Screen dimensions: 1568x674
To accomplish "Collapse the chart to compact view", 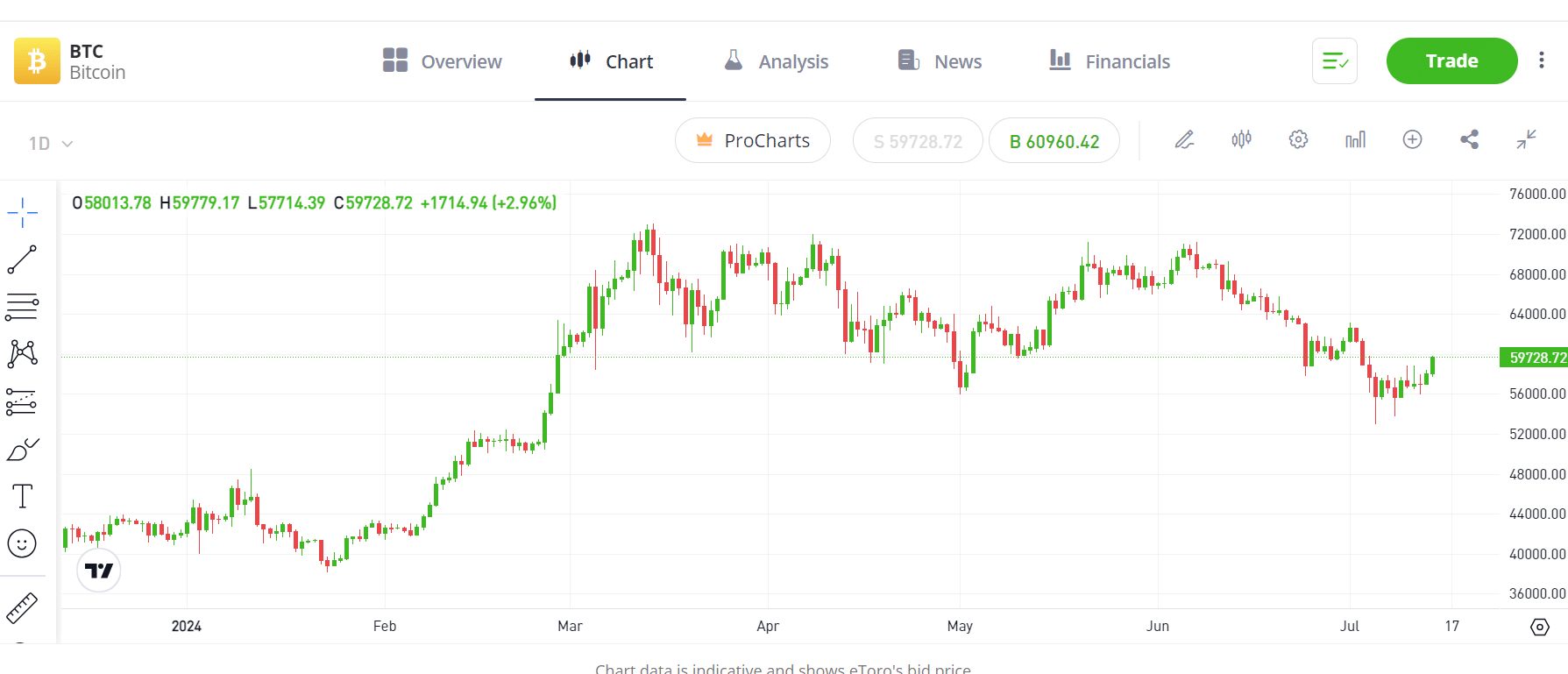I will pos(1526,139).
